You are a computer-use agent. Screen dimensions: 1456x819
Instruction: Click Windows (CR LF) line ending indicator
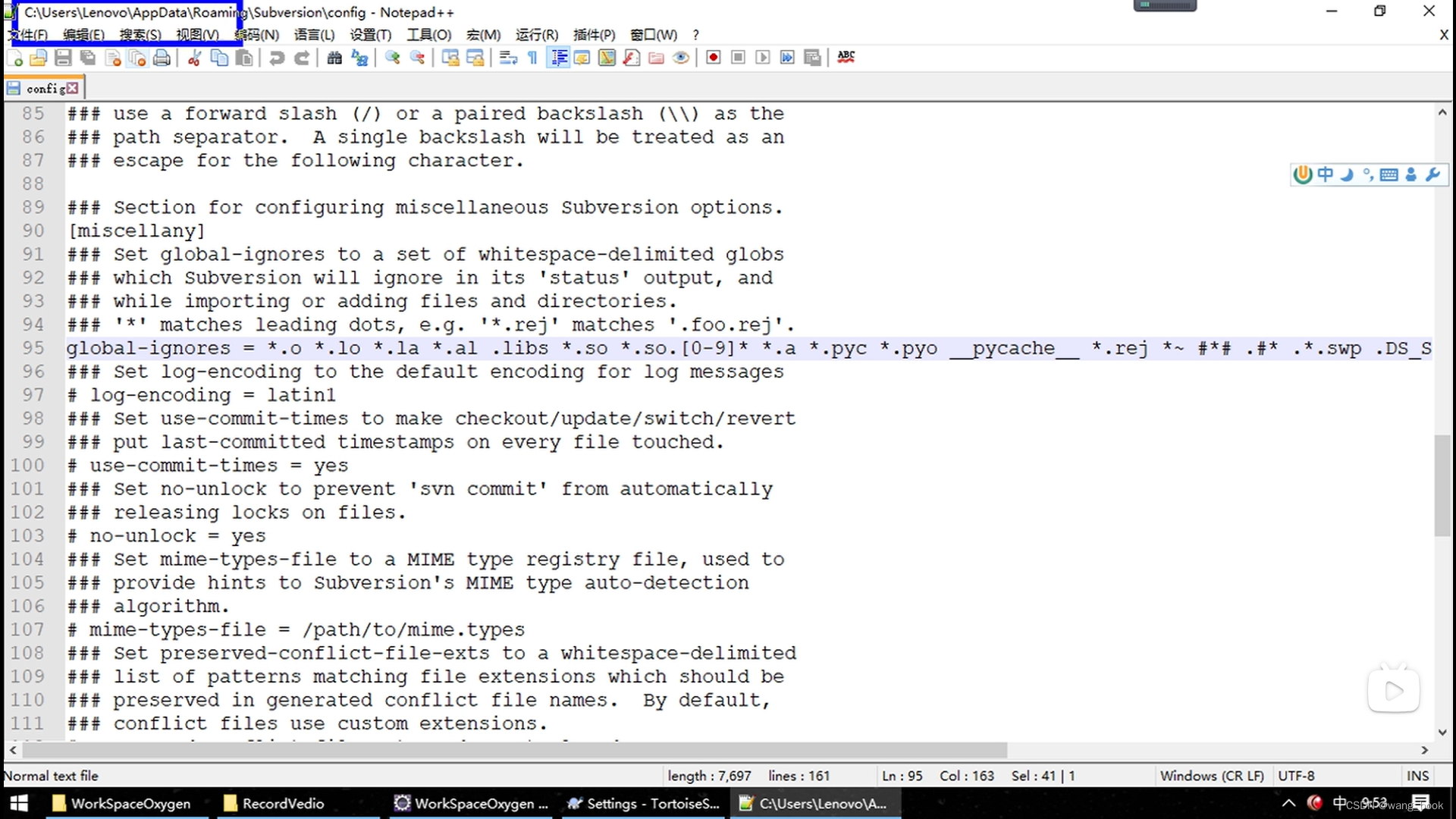[x=1212, y=776]
